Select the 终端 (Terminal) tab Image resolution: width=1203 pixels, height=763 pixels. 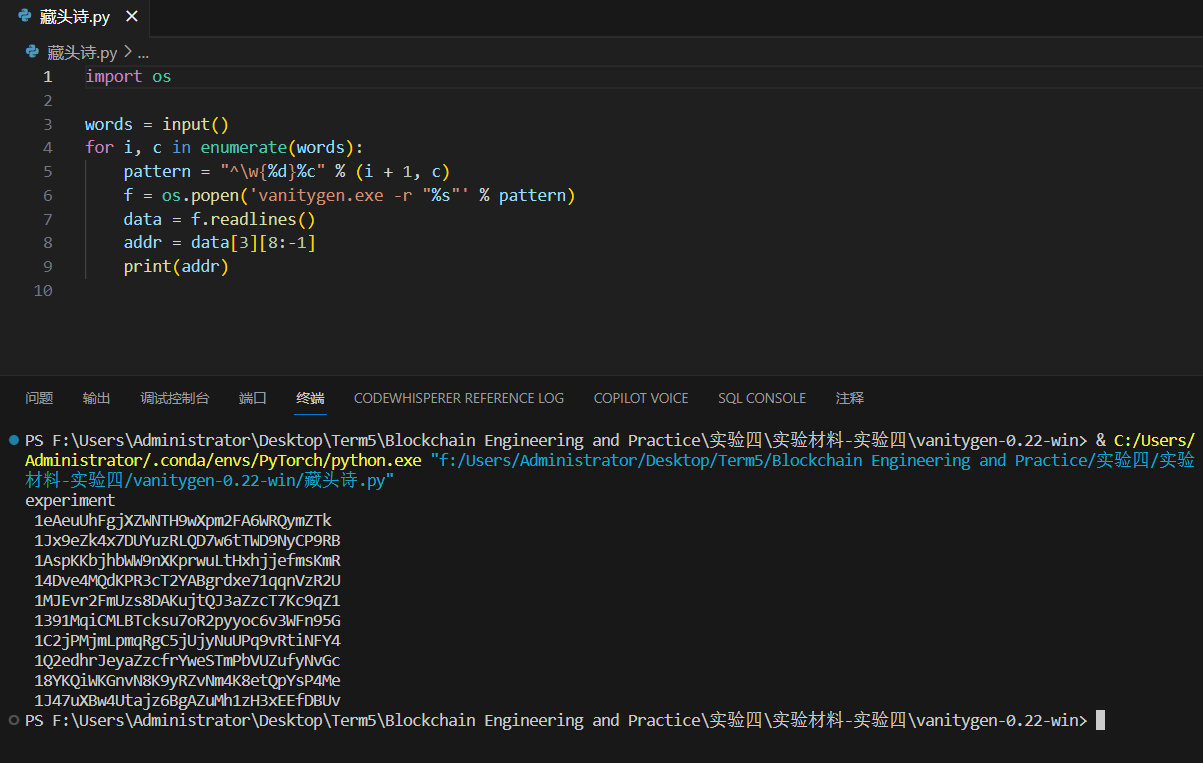[x=310, y=398]
